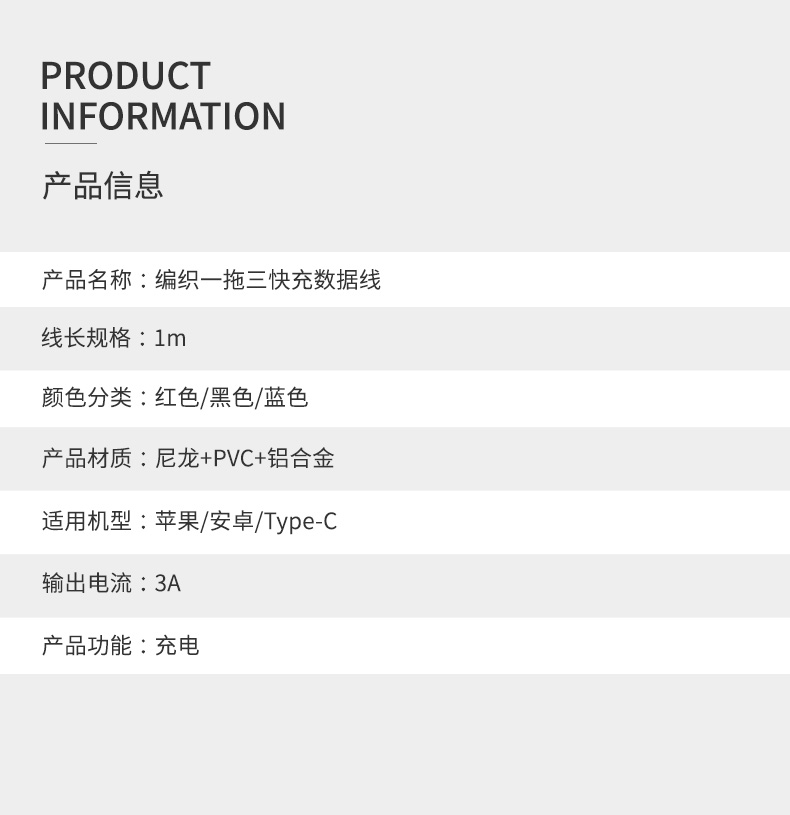Select the 编织一拖三快充数据线 product name
The image size is (790, 815).
pos(268,280)
